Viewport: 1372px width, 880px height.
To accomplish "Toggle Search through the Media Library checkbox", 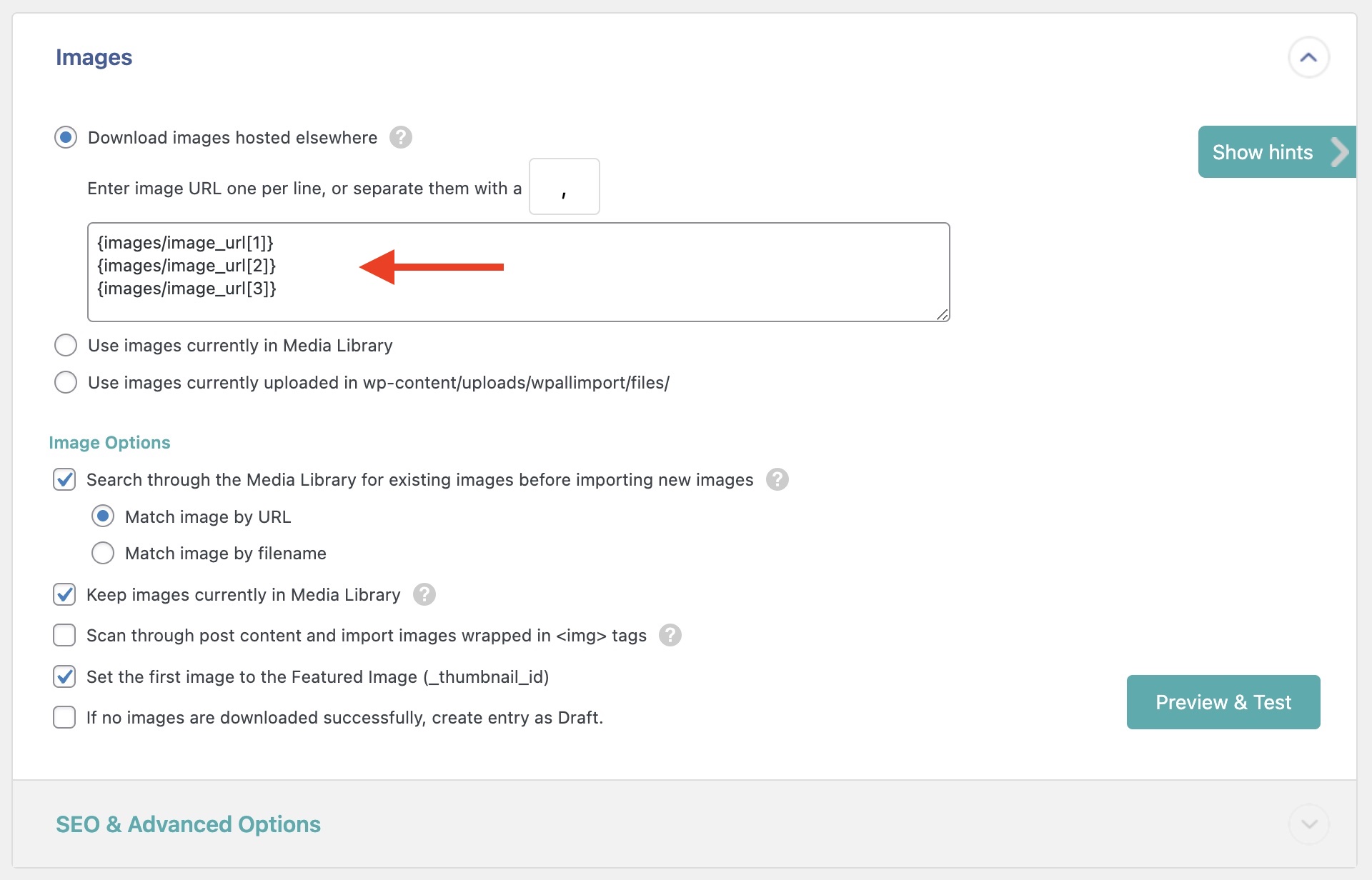I will (x=64, y=479).
